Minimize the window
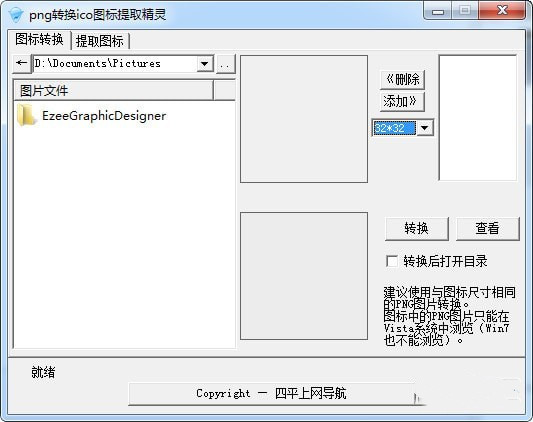This screenshot has height=422, width=533. point(437,12)
